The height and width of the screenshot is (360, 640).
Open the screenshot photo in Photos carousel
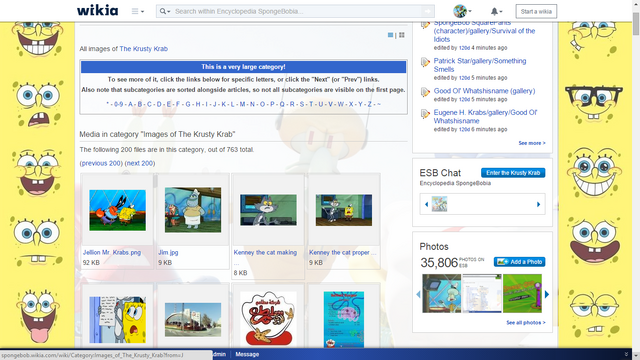pyautogui.click(x=482, y=293)
